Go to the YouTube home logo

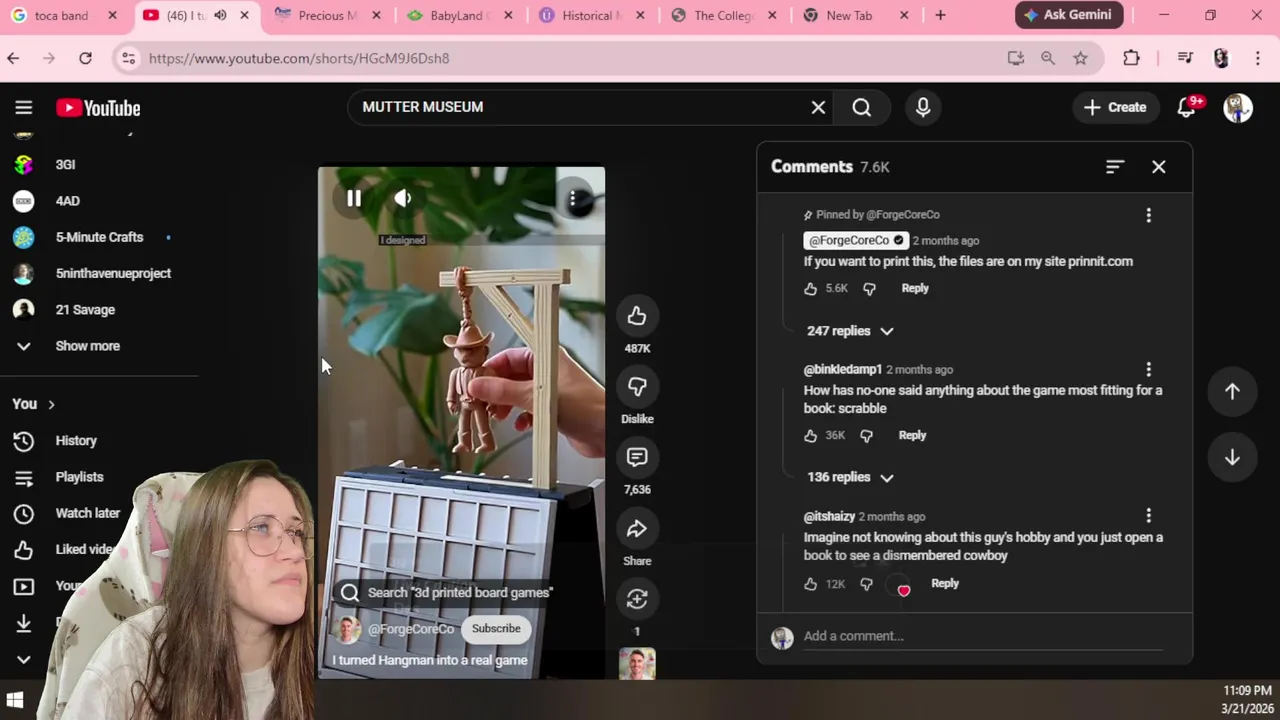click(98, 108)
